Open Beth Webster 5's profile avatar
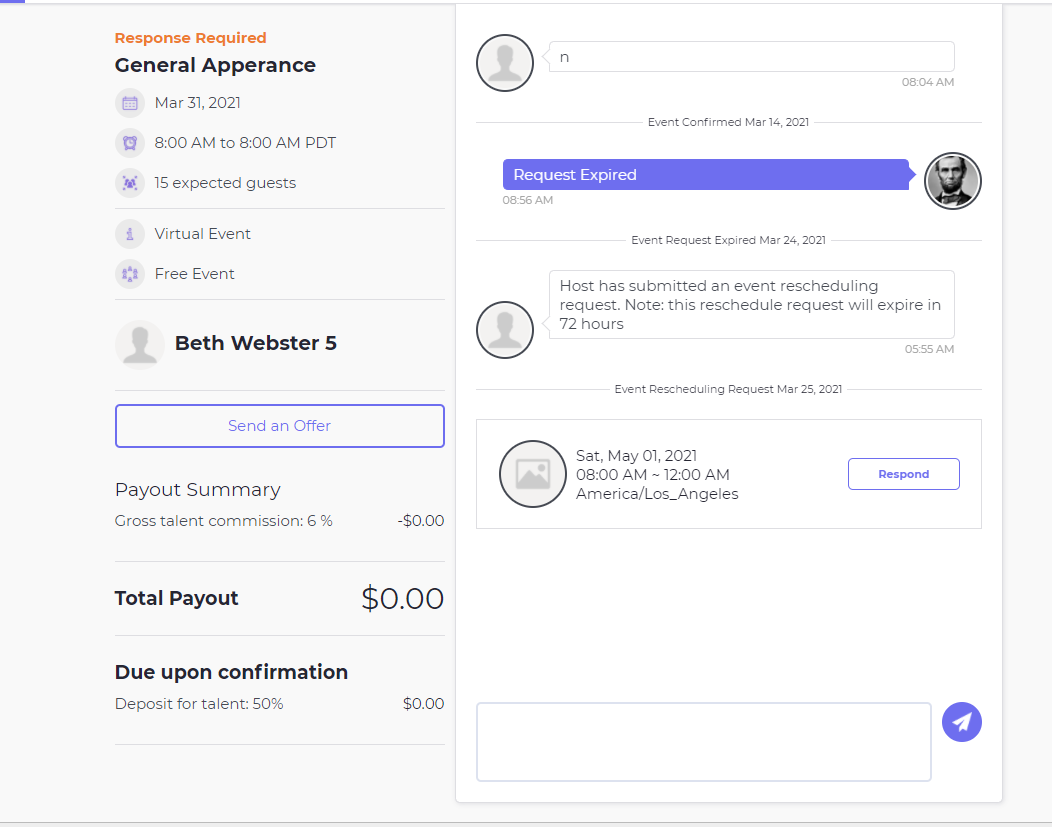 tap(140, 344)
